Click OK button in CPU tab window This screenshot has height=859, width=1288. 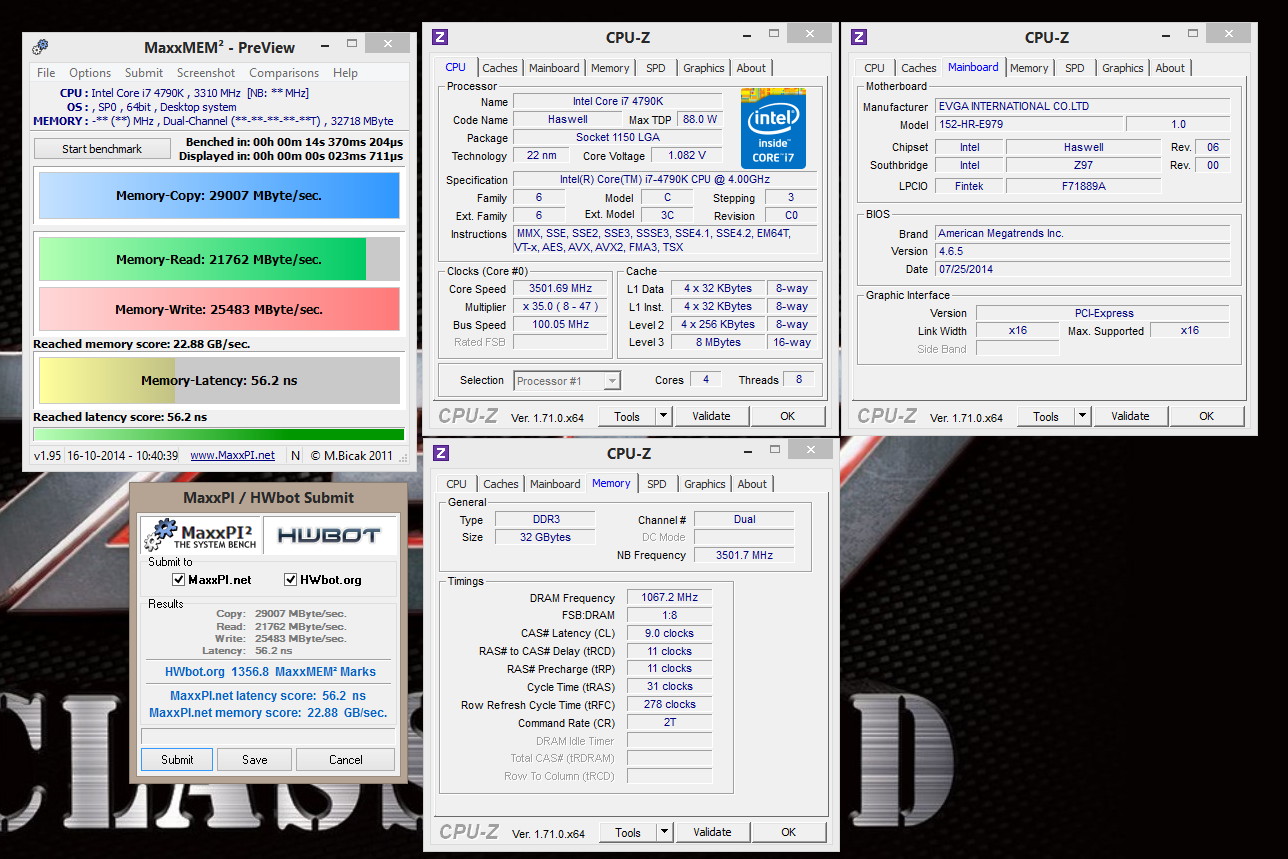click(787, 416)
